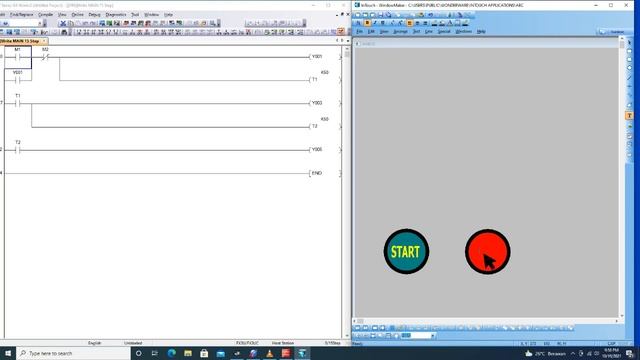Open the notification center icon
The image size is (640, 360).
(x=630, y=353)
